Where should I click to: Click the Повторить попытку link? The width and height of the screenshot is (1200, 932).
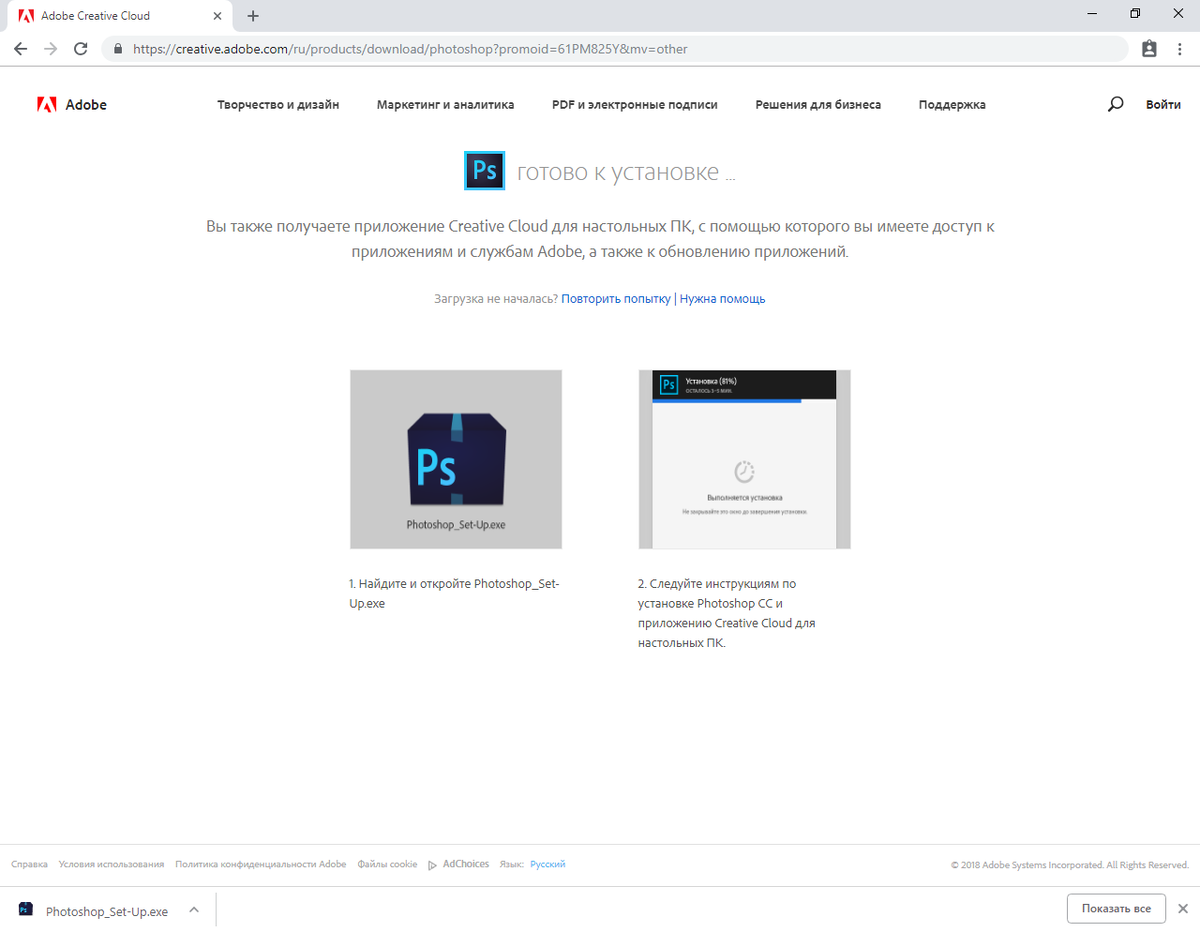616,298
